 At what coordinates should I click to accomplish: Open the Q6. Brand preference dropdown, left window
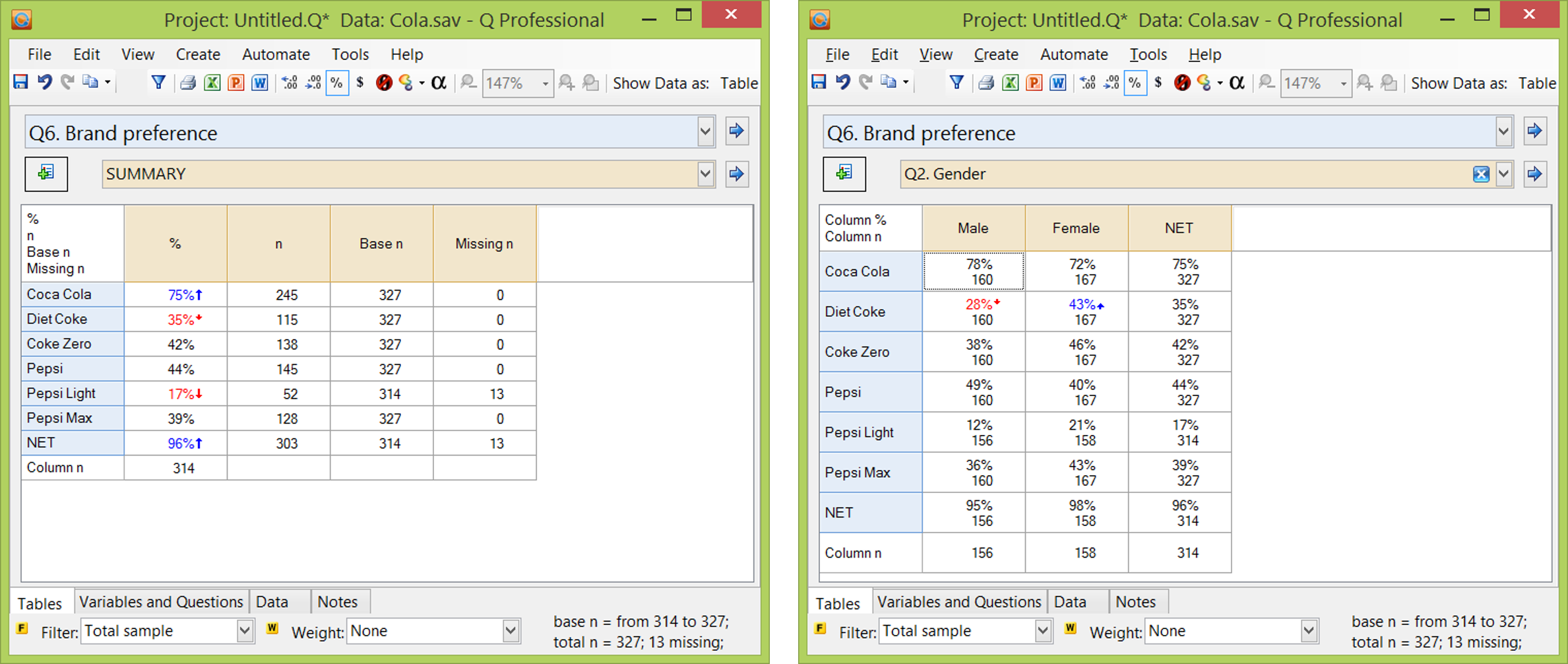(x=705, y=132)
